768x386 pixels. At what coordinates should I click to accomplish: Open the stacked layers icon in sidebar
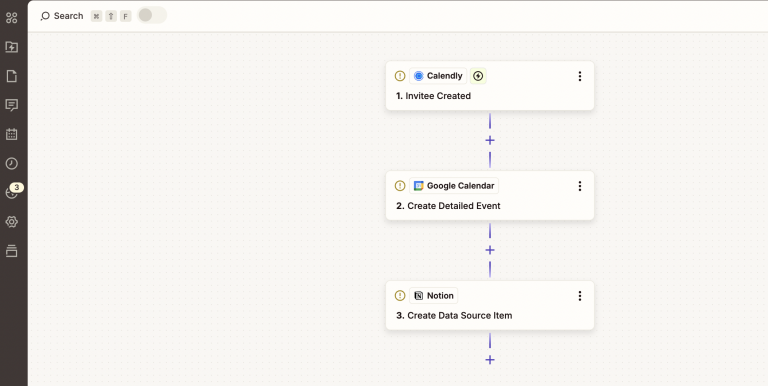(x=11, y=251)
